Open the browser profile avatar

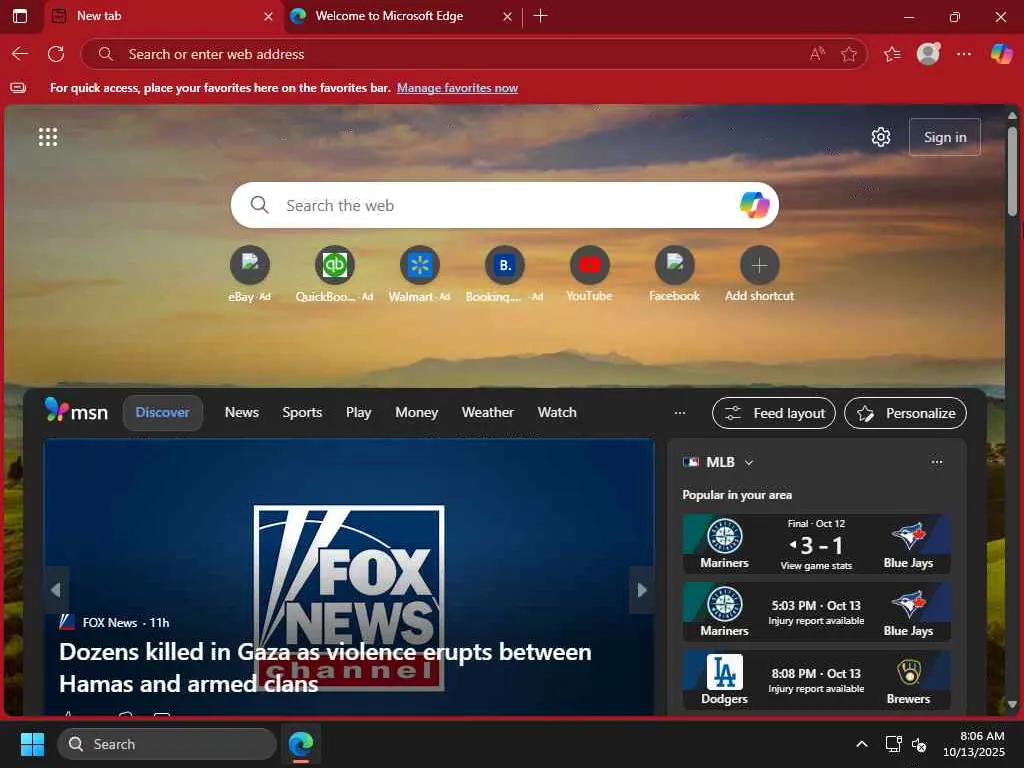coord(928,54)
